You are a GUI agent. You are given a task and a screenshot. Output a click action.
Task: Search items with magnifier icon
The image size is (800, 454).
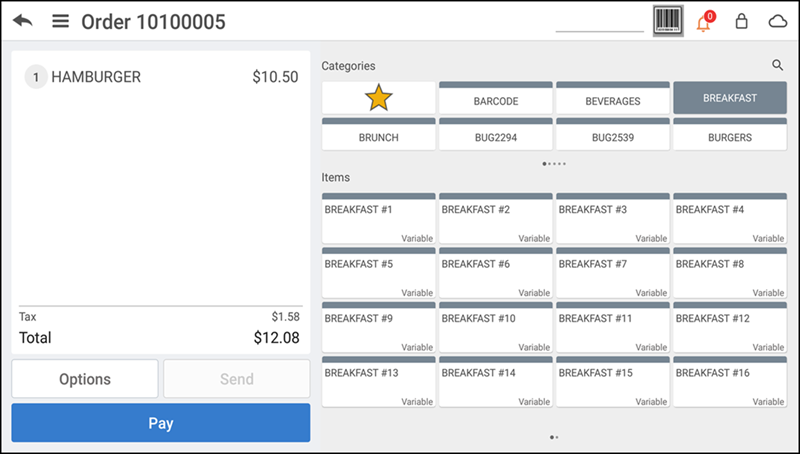pos(777,65)
